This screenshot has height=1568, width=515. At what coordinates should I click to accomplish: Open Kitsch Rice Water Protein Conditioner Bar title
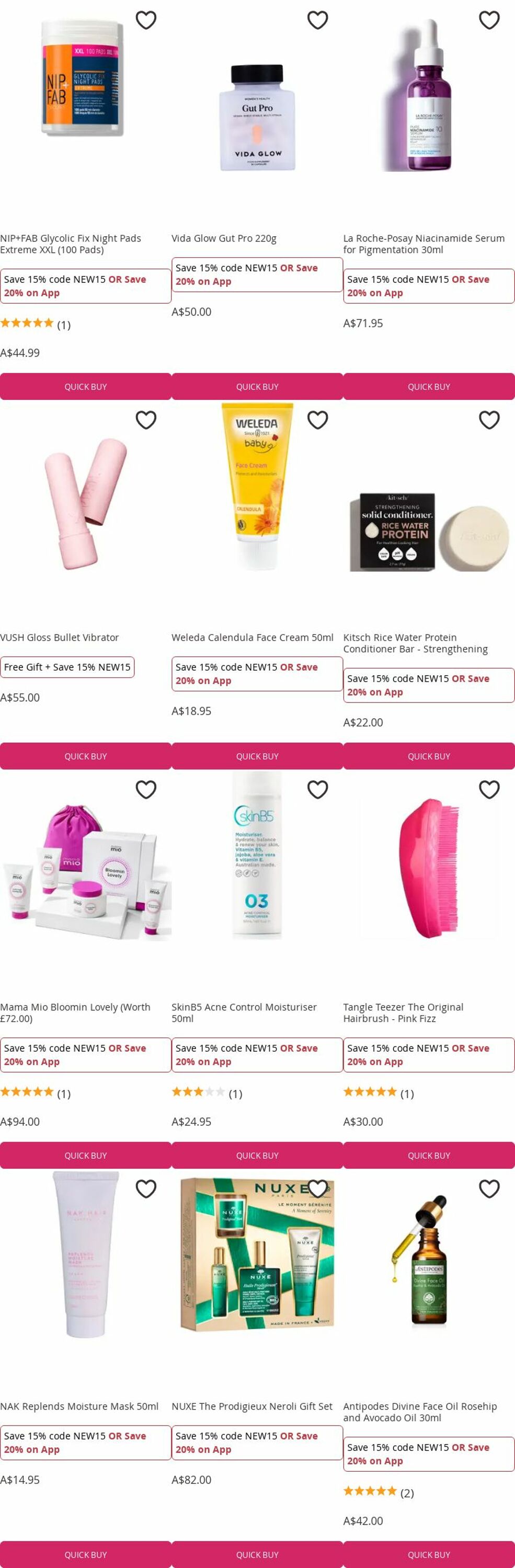(416, 643)
